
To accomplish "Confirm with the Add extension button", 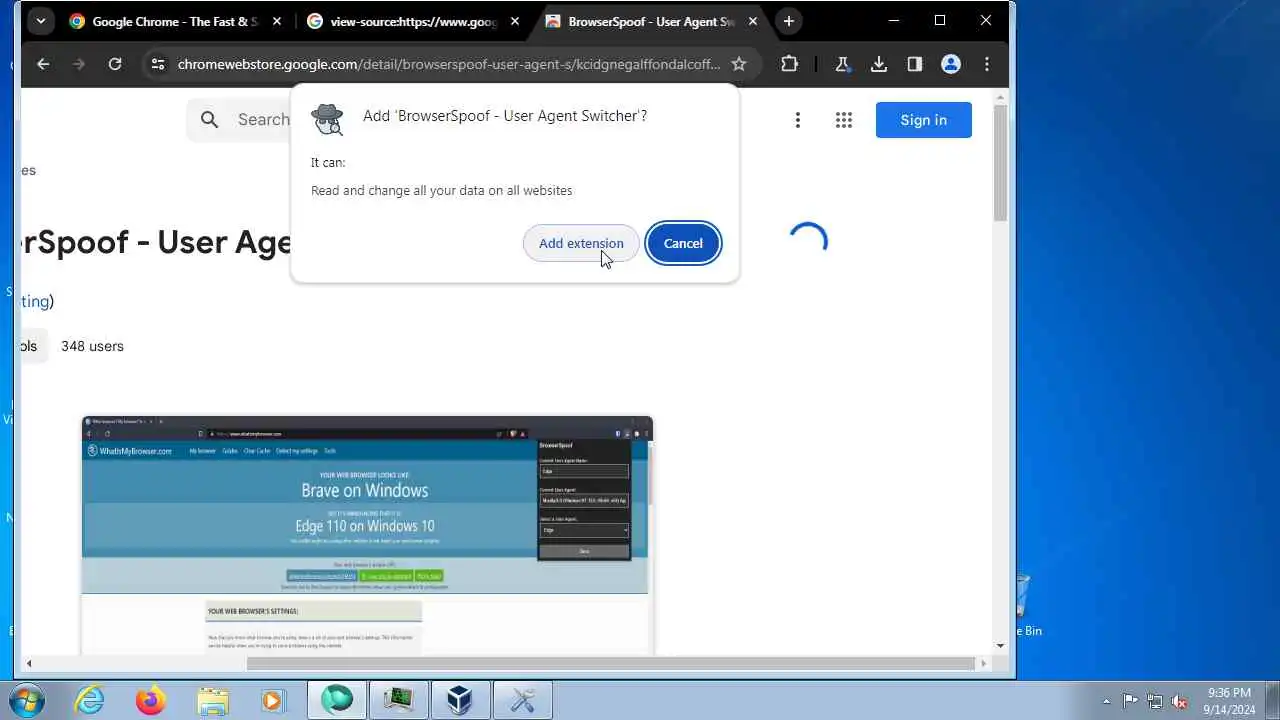I will point(581,243).
